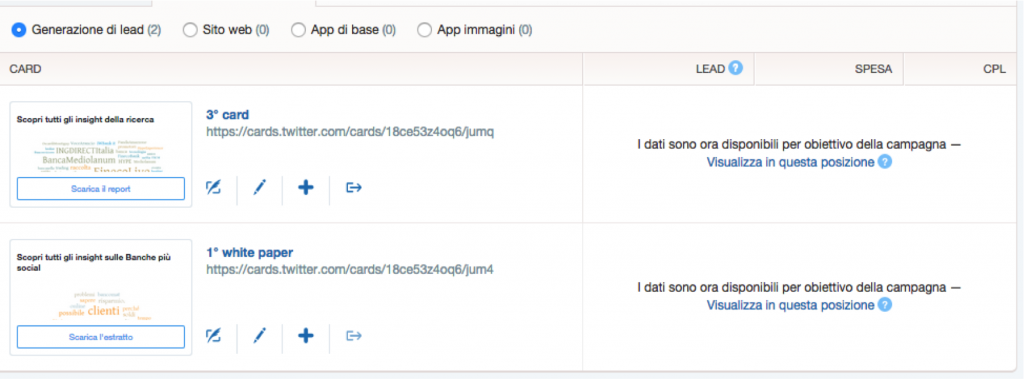1024x379 pixels.
Task: Click export icon for 1° white paper
Action: 353,336
